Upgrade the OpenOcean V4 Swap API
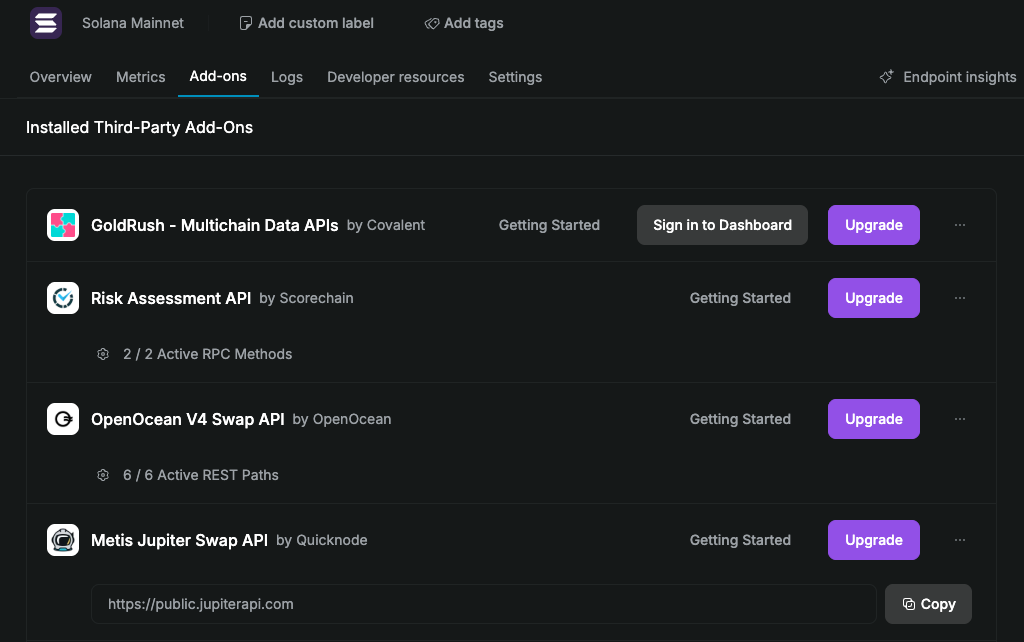Viewport: 1024px width, 642px height. [874, 419]
